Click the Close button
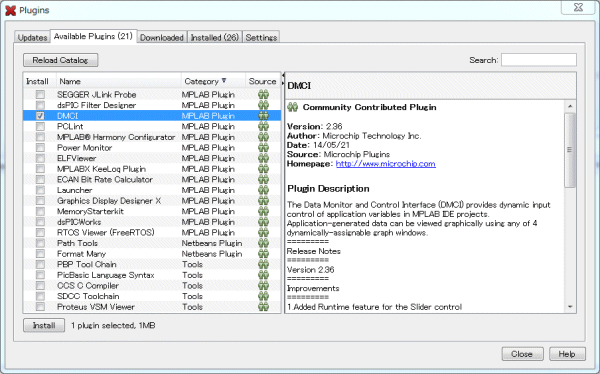The width and height of the screenshot is (600, 374). [x=522, y=354]
